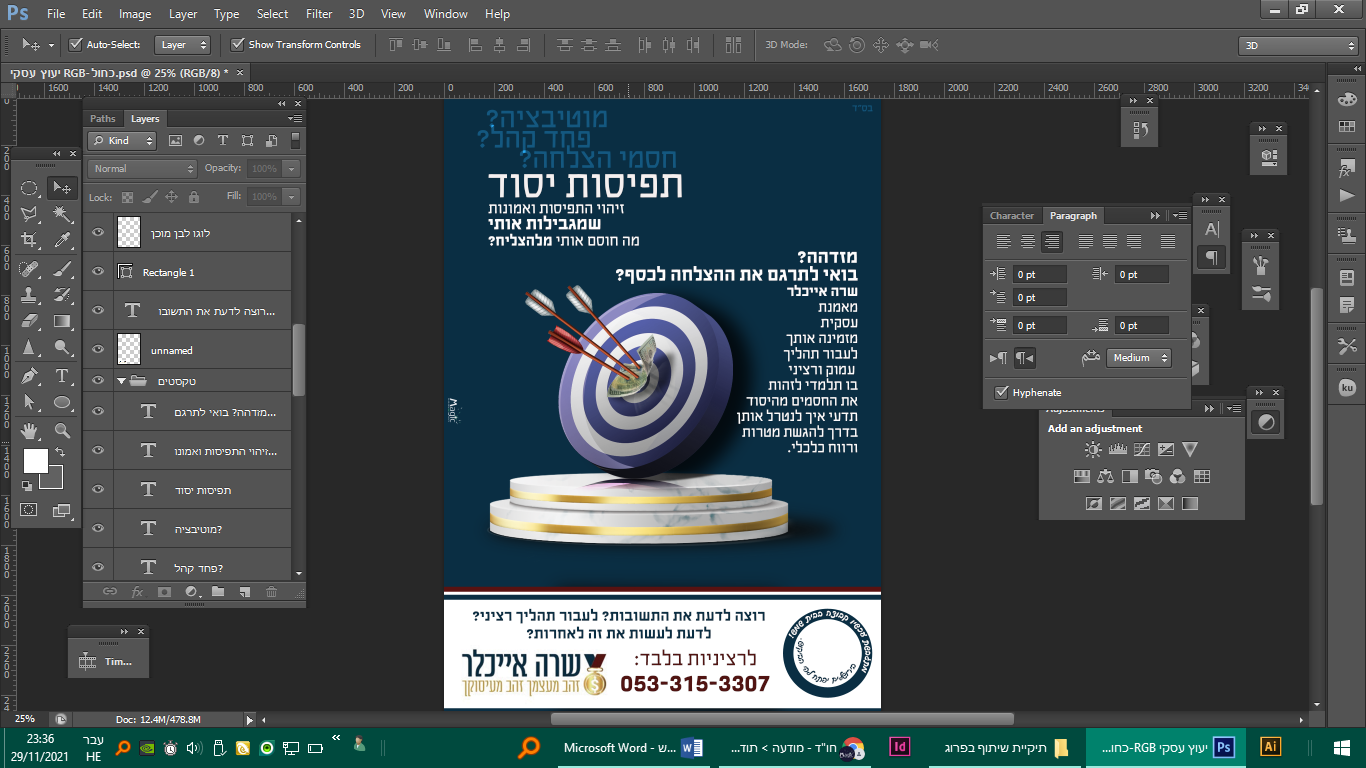The height and width of the screenshot is (768, 1366).
Task: Collapse the טקסטים layer group
Action: (x=121, y=381)
